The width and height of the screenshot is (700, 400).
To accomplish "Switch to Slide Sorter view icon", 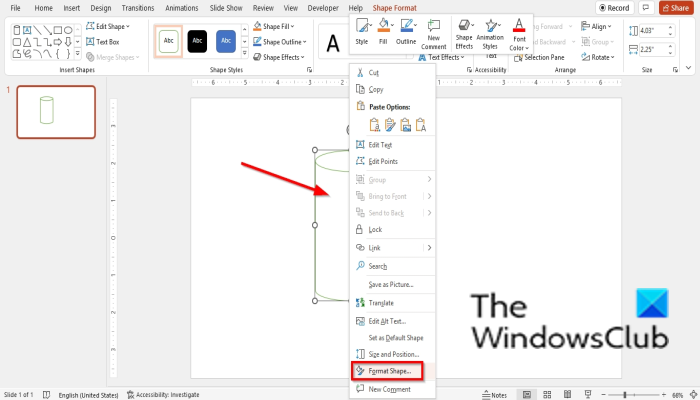I will point(547,395).
